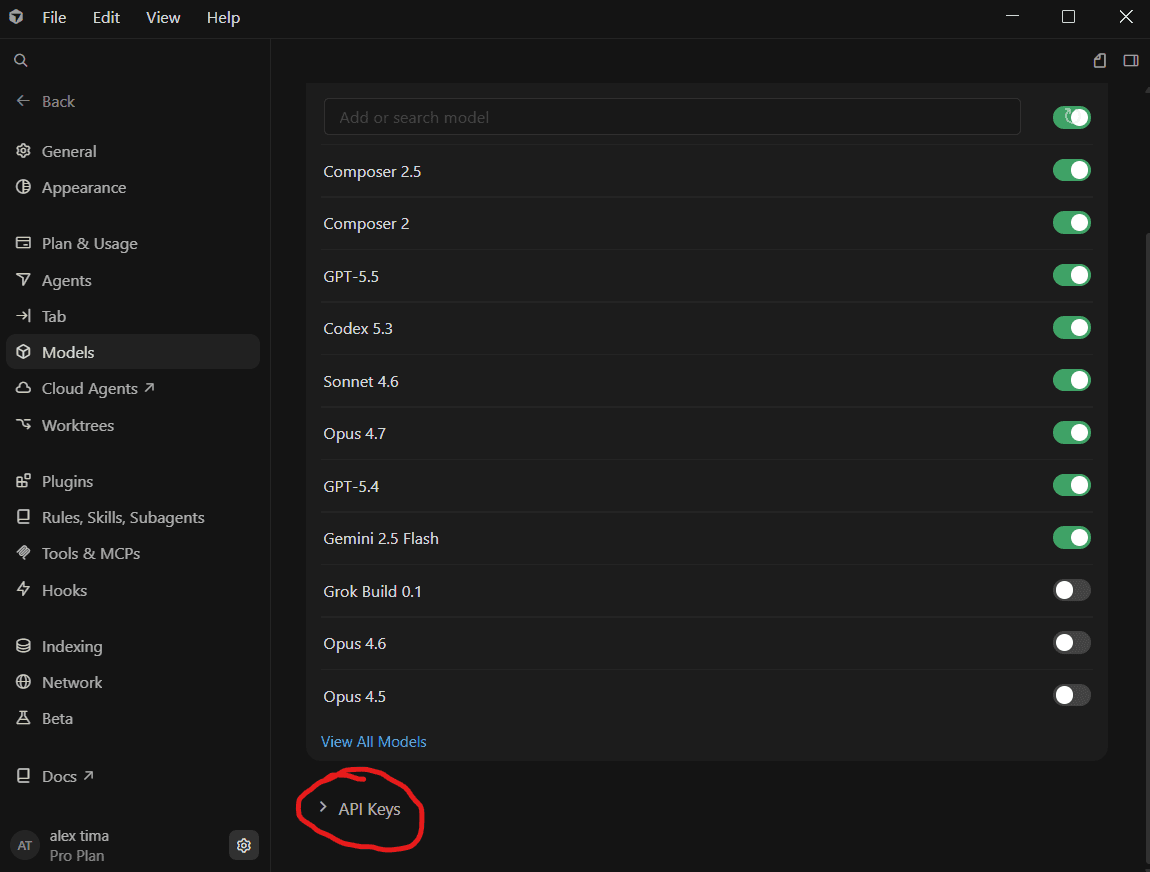Disable the Opus 4.7 toggle
1150x872 pixels.
pyautogui.click(x=1072, y=433)
